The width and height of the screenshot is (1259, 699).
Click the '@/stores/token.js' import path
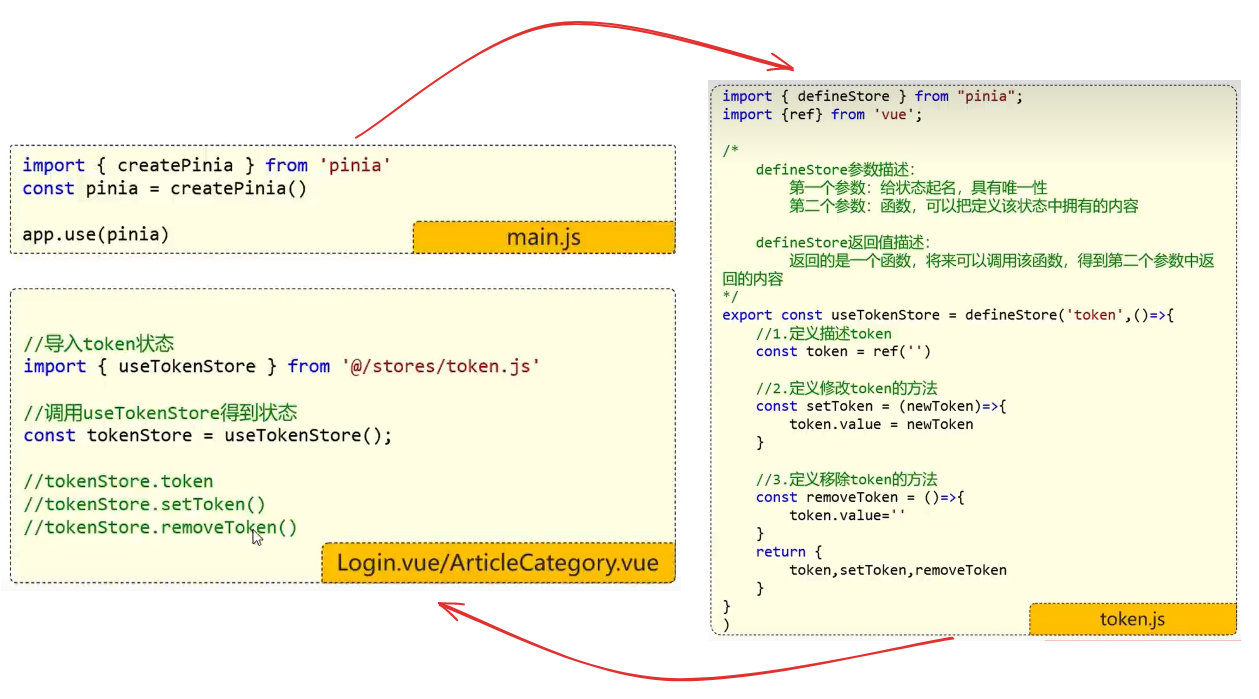click(x=440, y=367)
